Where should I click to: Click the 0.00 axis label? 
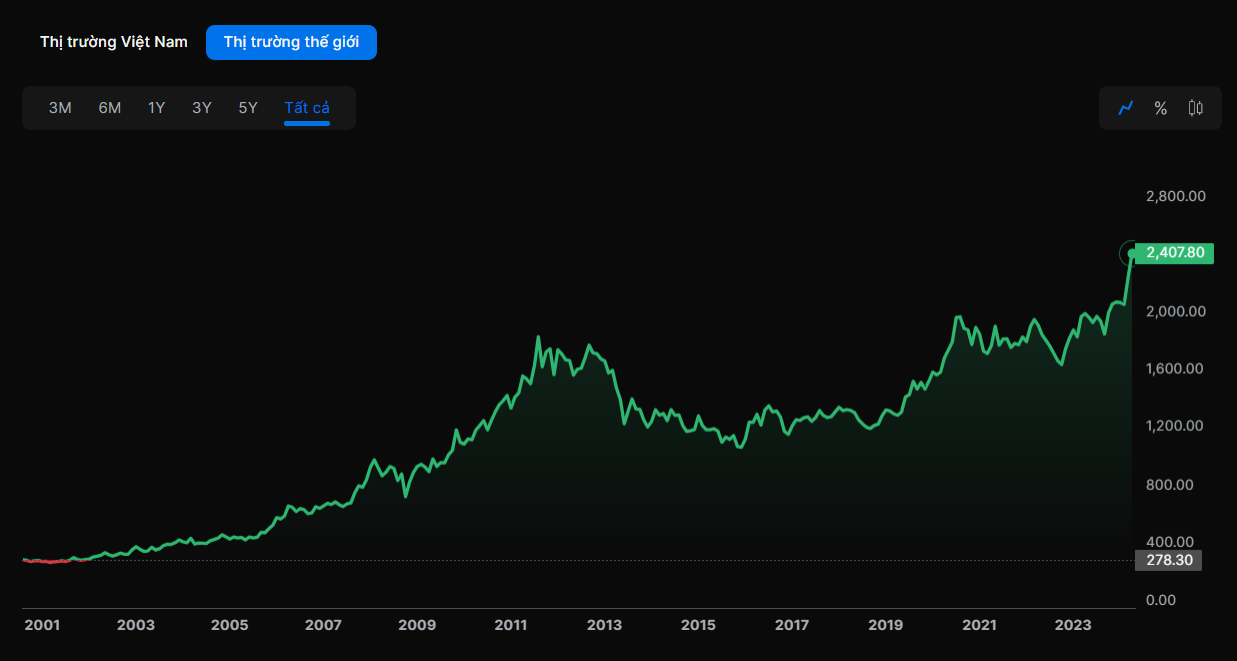click(1160, 600)
